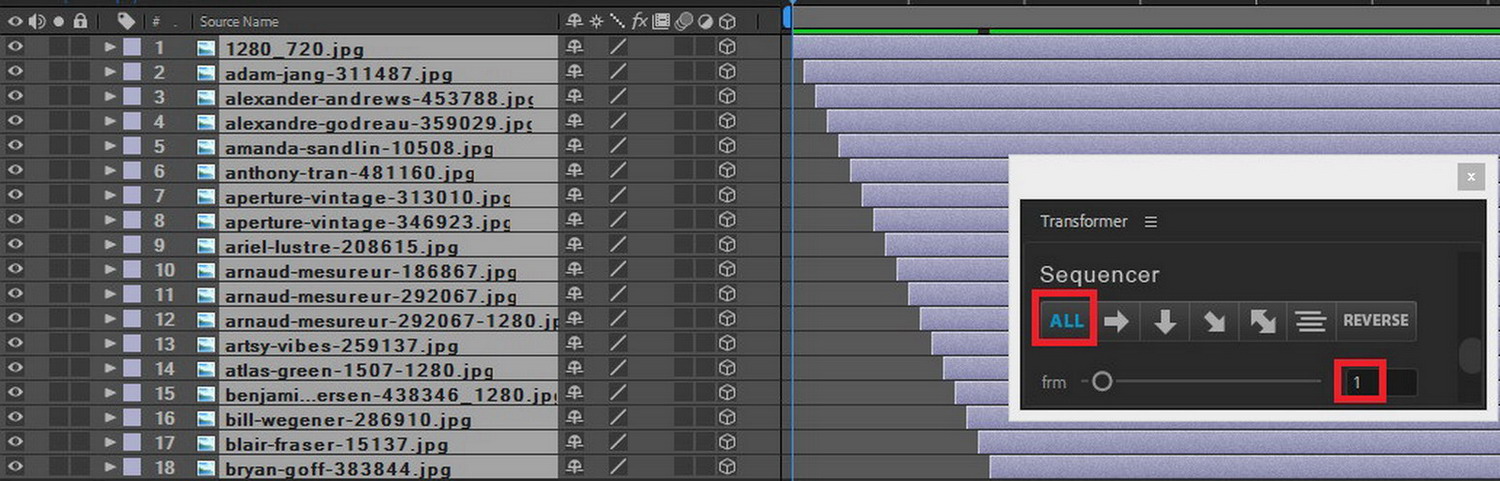Viewport: 1500px width, 481px height.
Task: Select layer name alexandre-godreau-359029.jpg
Action: tap(378, 123)
